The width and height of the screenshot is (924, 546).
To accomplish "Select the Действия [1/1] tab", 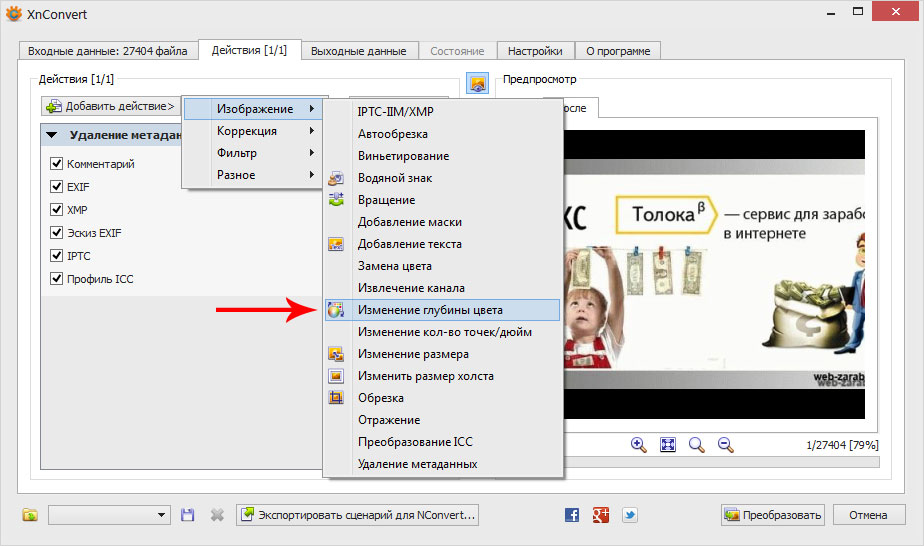I will [x=249, y=50].
